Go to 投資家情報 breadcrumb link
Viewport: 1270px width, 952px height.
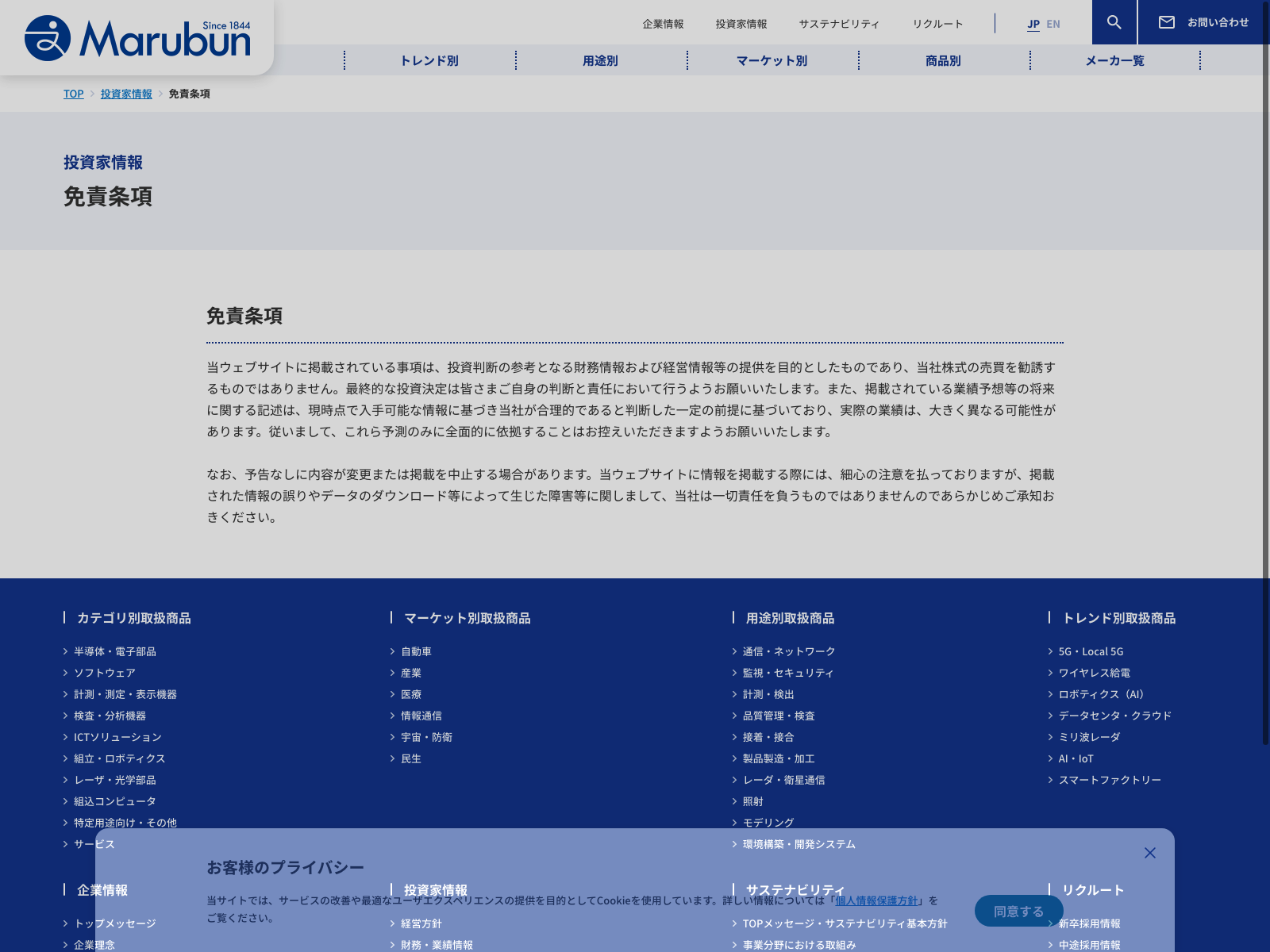[126, 94]
